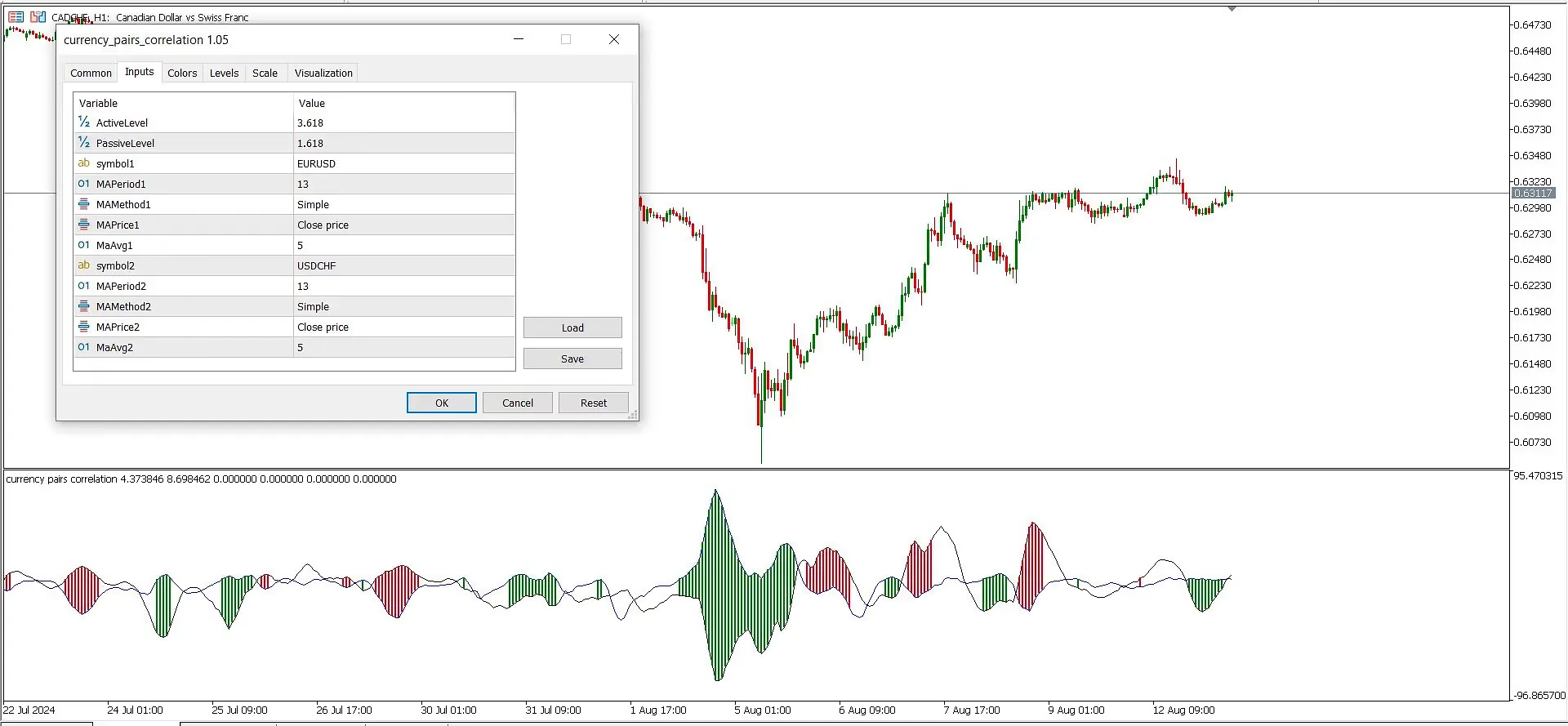
Task: Edit PassiveLevel value 1.618
Action: [404, 143]
